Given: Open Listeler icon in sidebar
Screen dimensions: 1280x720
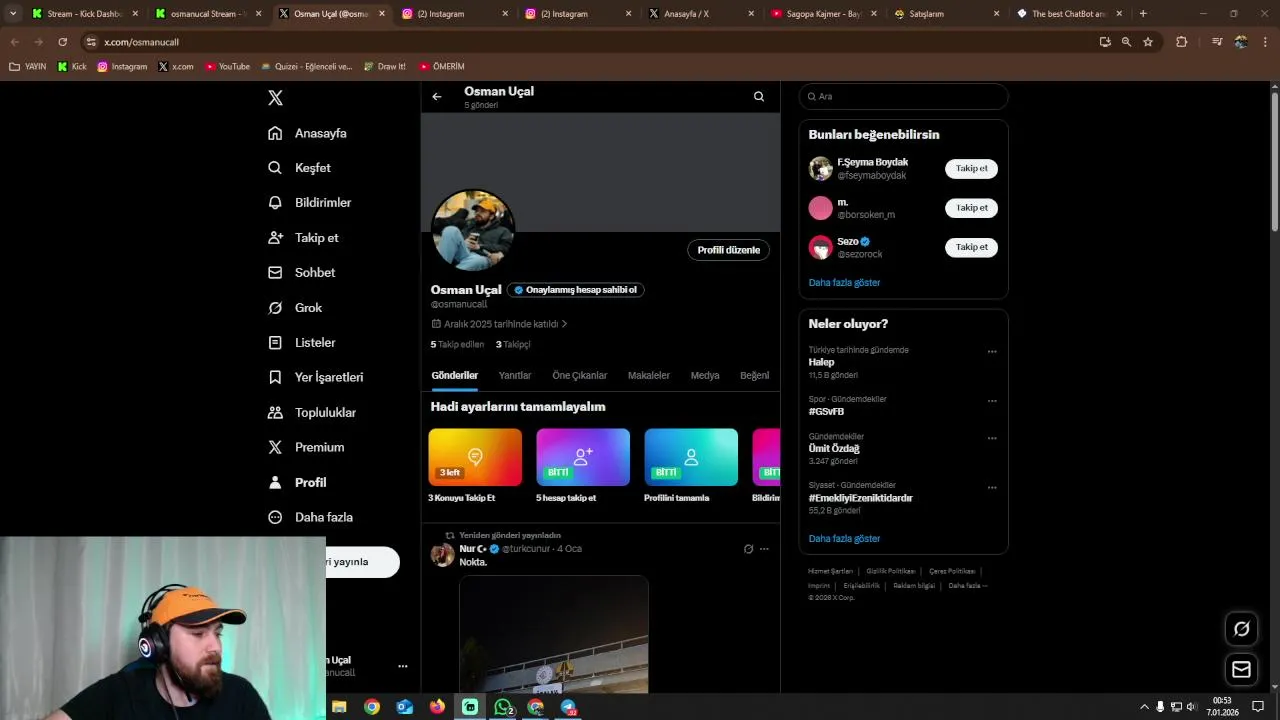Looking at the screenshot, I should coord(275,342).
